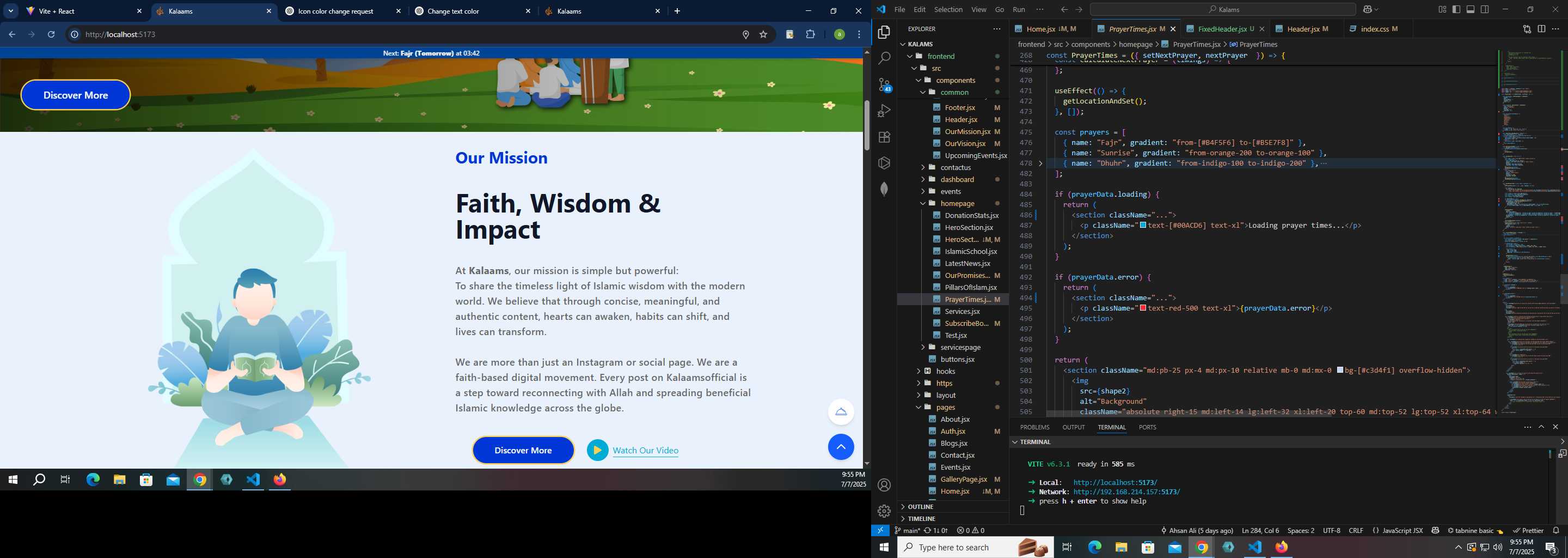
Task: Click the Discover More button in Our Mission section
Action: pos(523,450)
